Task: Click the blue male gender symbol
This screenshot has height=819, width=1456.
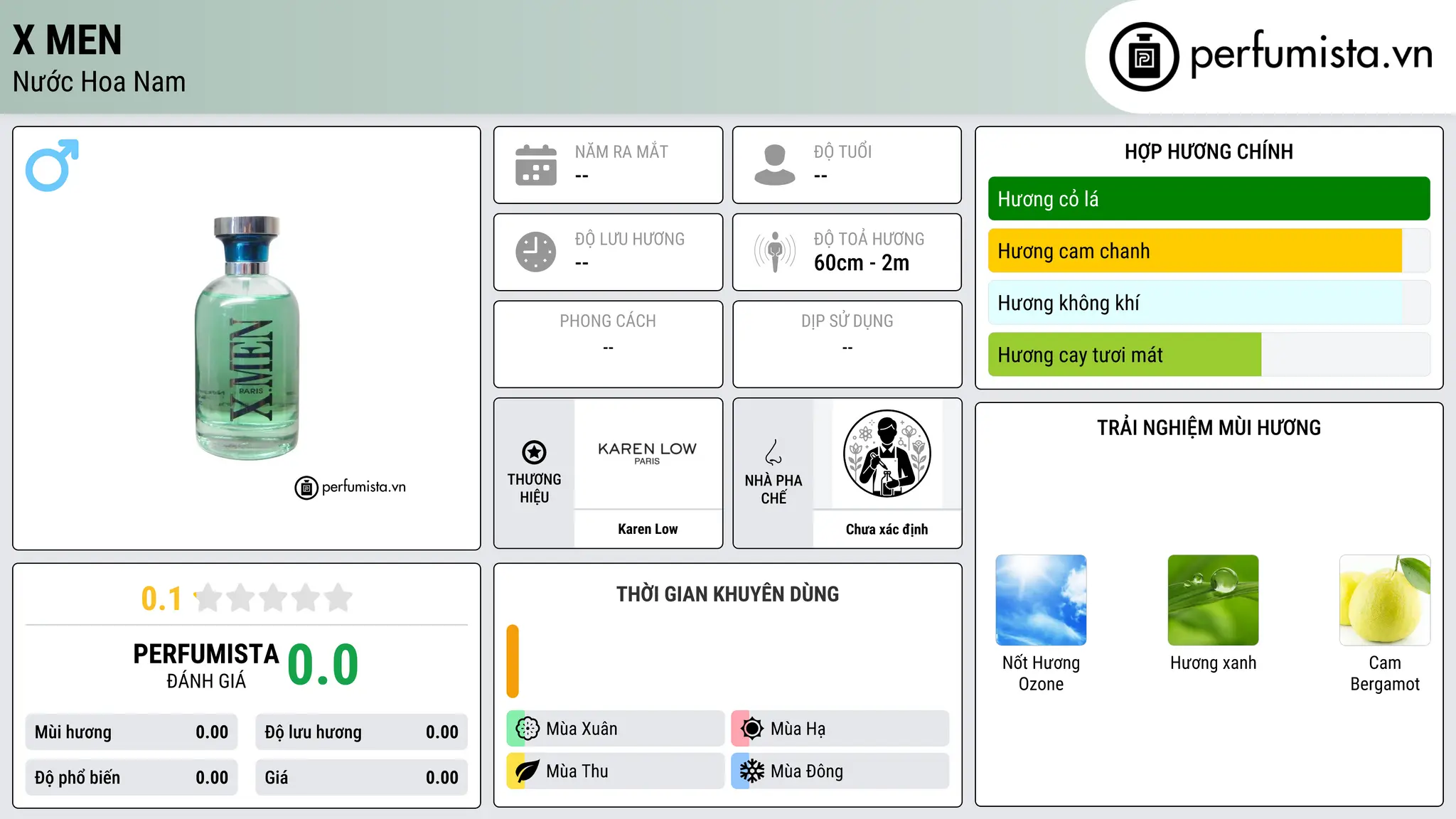Action: click(x=52, y=165)
